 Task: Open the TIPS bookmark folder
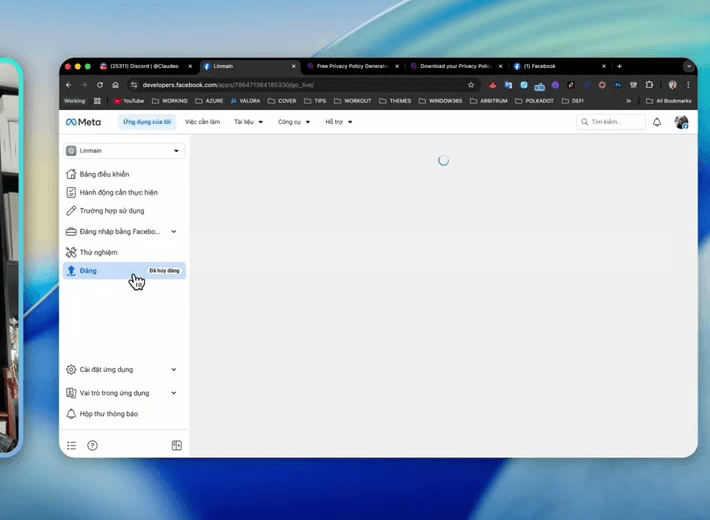(315, 101)
